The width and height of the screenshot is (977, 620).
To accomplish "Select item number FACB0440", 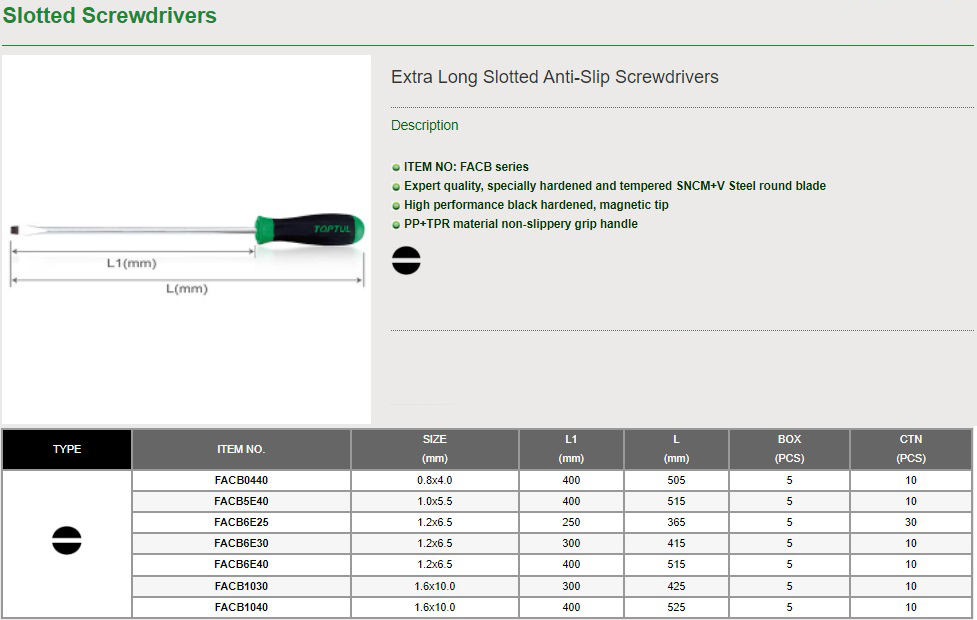I will 241,480.
